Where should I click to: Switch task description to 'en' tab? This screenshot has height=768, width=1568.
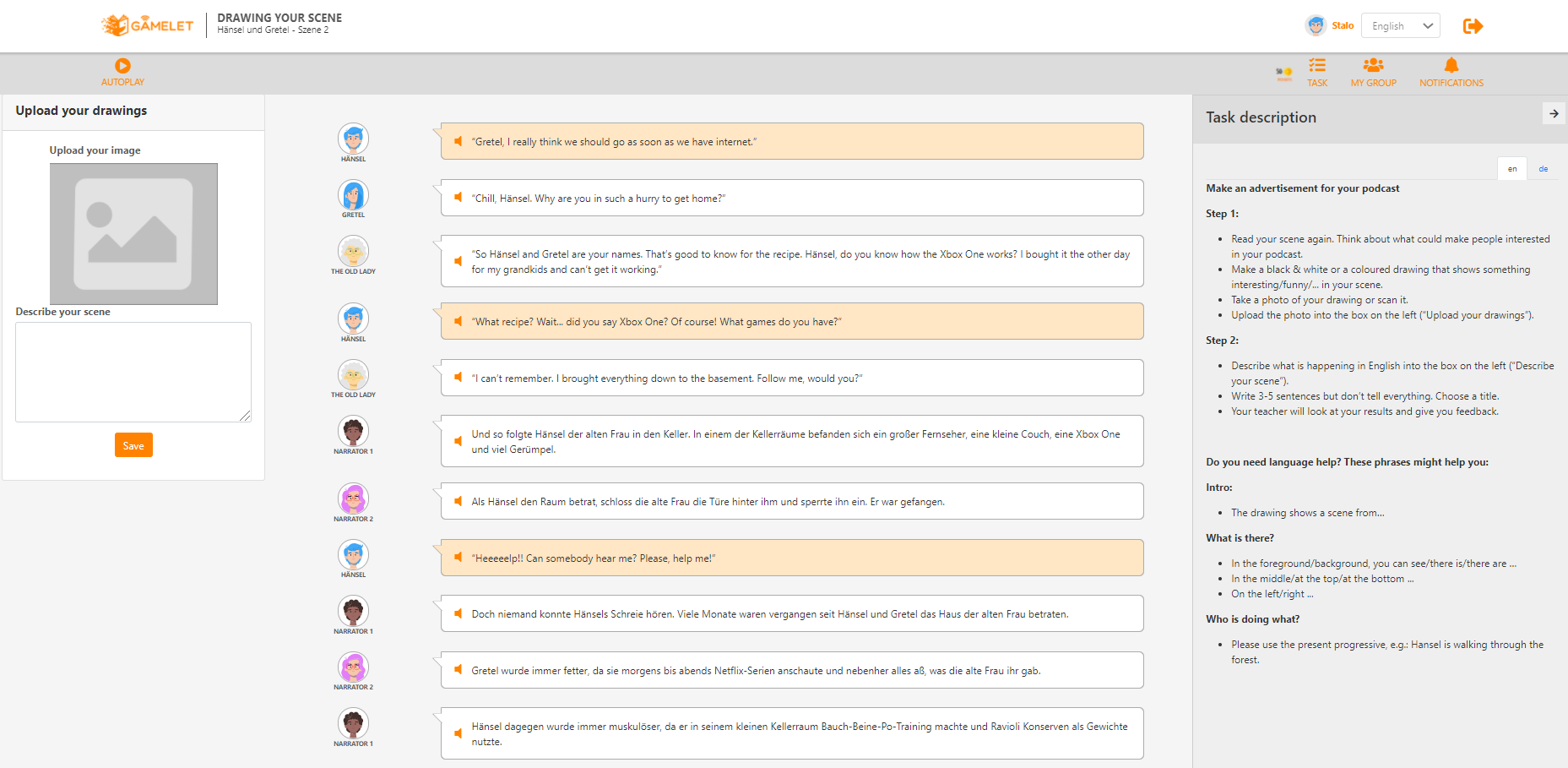[x=1512, y=169]
